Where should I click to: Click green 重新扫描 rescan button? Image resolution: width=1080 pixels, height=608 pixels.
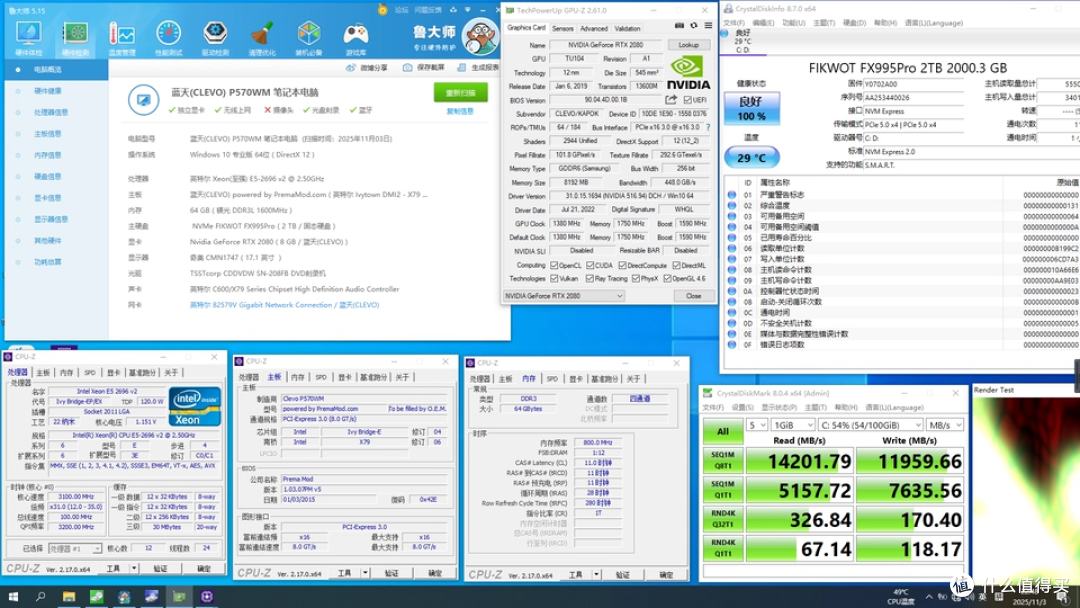[x=460, y=92]
